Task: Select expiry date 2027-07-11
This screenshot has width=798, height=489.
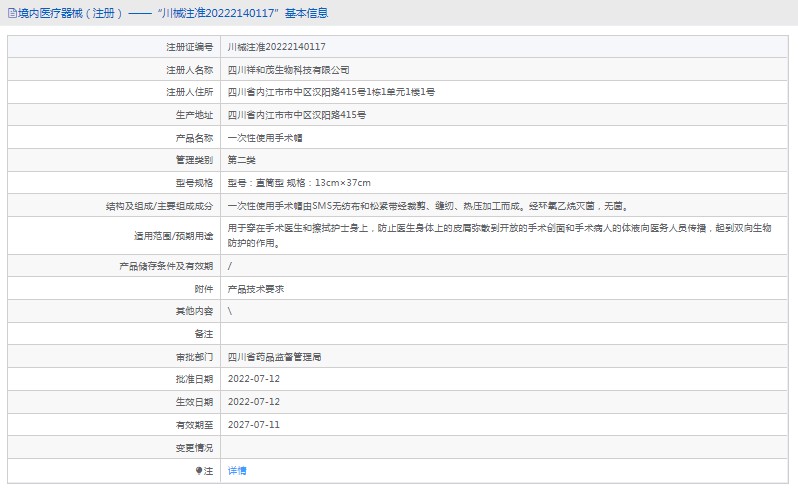Action: click(254, 425)
